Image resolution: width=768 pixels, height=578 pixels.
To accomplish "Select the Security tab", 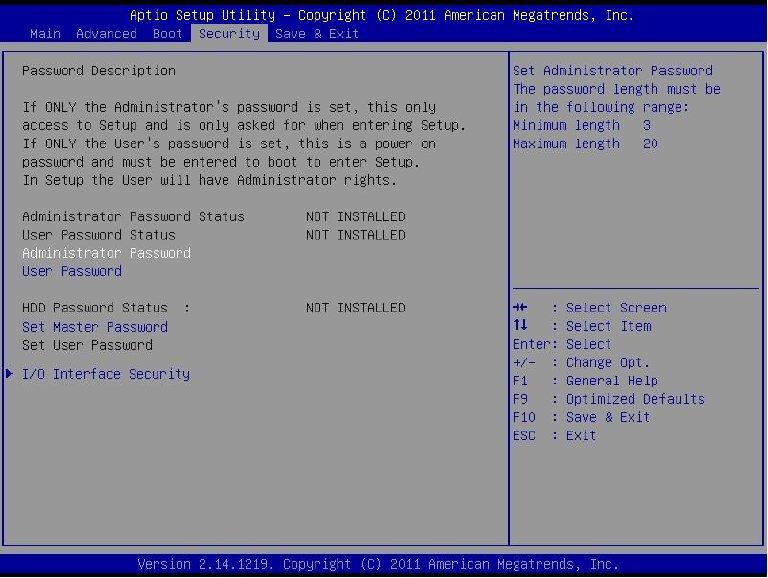I will [x=229, y=34].
